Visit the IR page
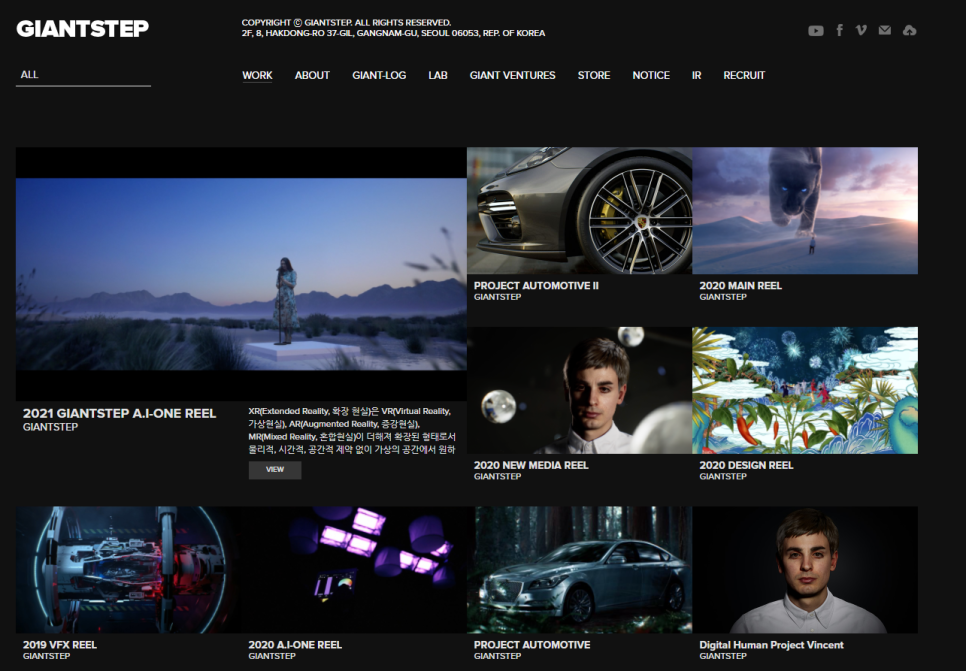Screen dimensions: 966x671 pyautogui.click(x=696, y=75)
